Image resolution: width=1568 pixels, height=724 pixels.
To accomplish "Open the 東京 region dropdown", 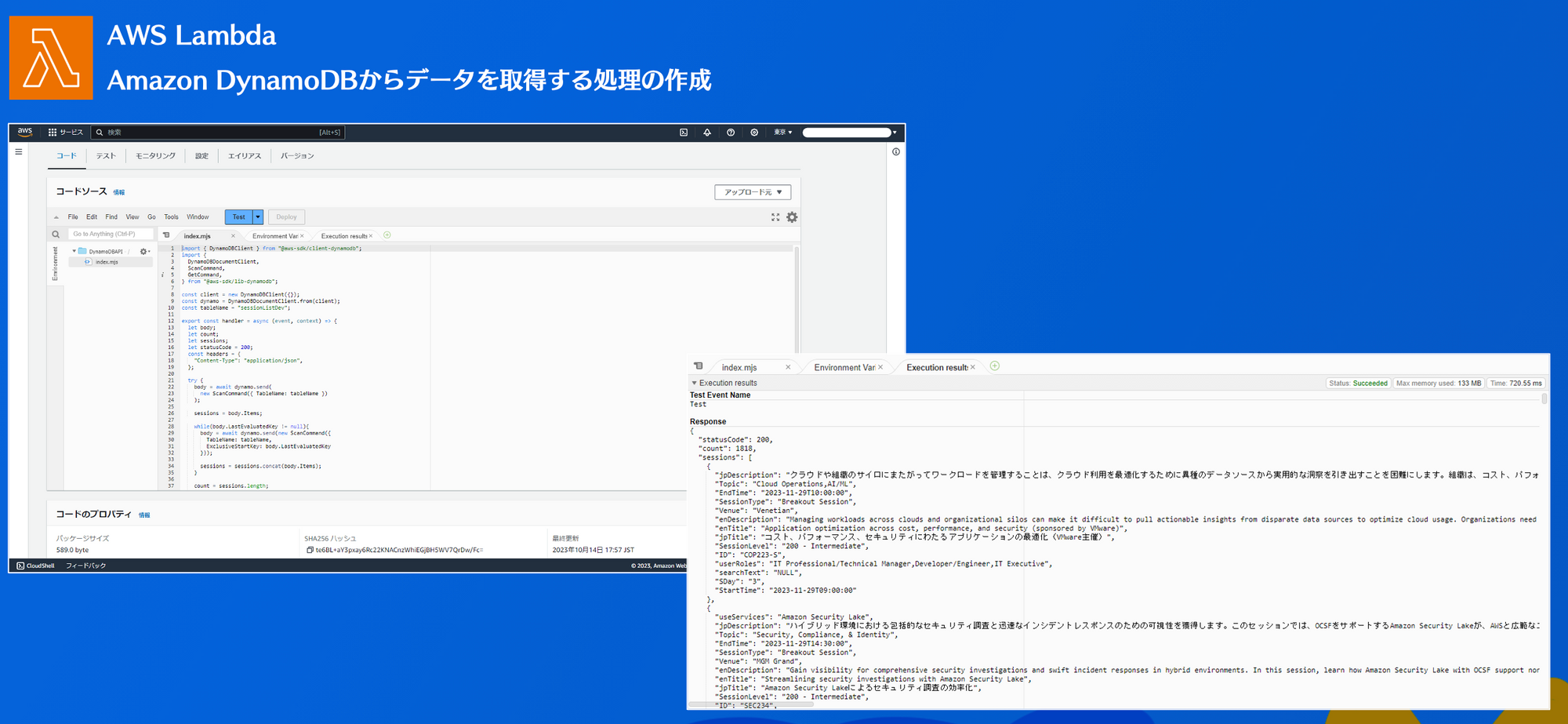I will pyautogui.click(x=783, y=133).
